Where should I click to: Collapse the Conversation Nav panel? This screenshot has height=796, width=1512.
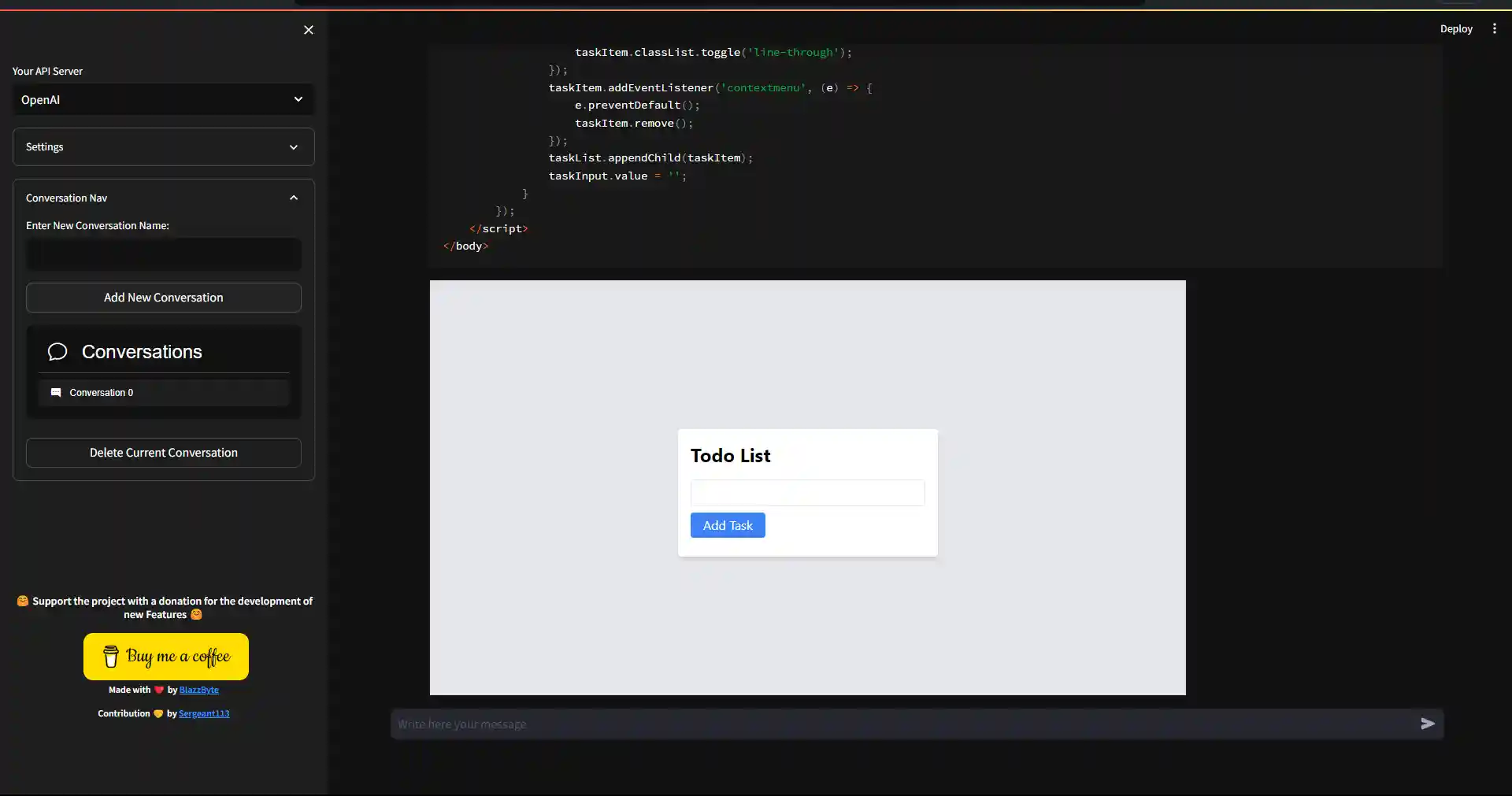[293, 198]
